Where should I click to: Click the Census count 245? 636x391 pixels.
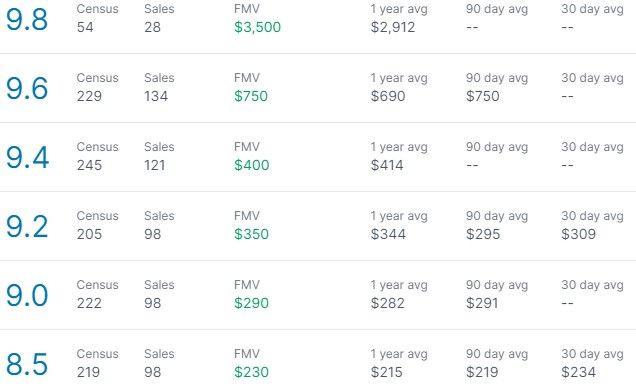[x=89, y=165]
